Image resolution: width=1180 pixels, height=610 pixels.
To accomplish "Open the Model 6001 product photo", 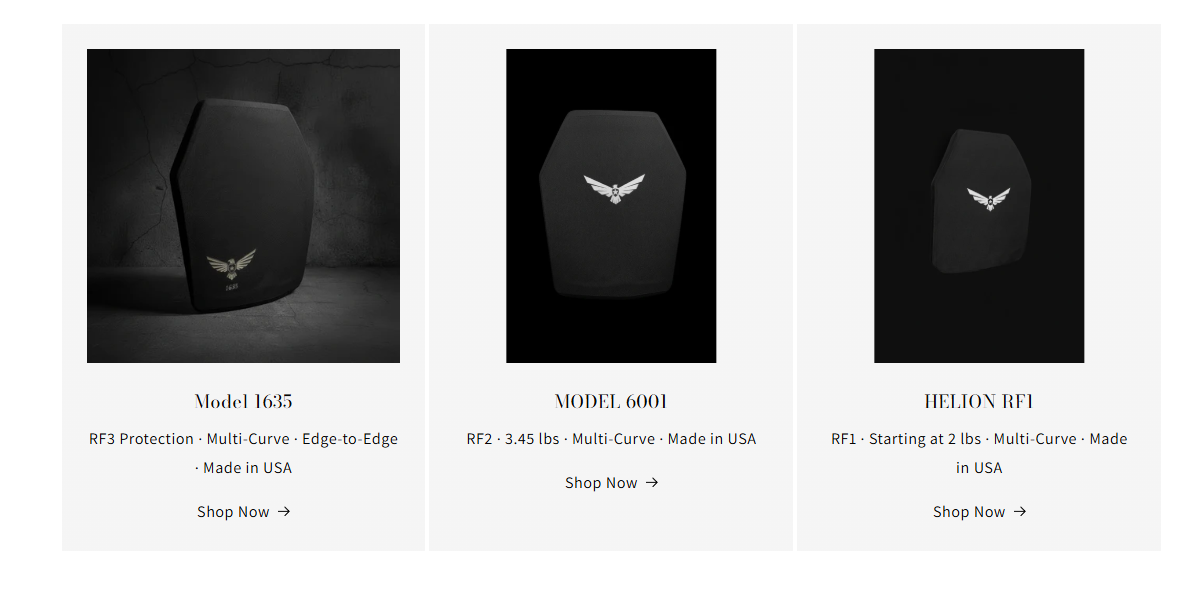I will point(611,206).
